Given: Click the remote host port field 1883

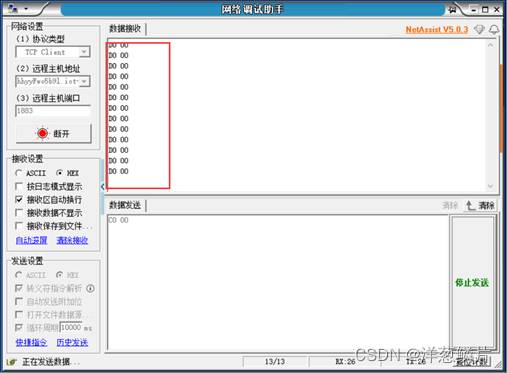Looking at the screenshot, I should (x=53, y=111).
